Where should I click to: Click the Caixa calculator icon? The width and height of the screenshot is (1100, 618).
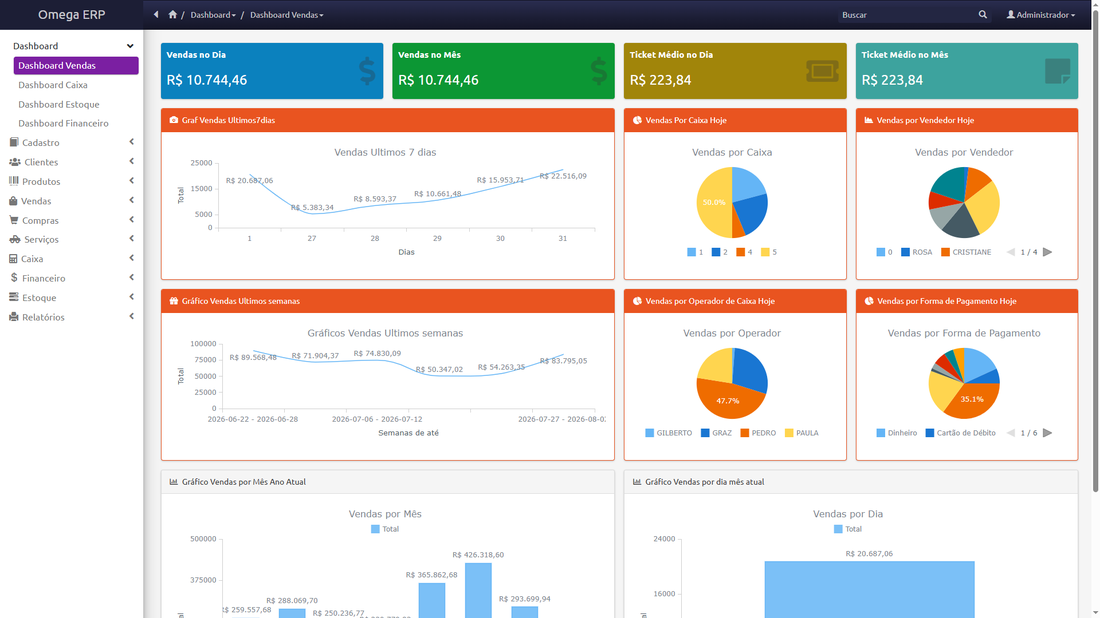13,259
